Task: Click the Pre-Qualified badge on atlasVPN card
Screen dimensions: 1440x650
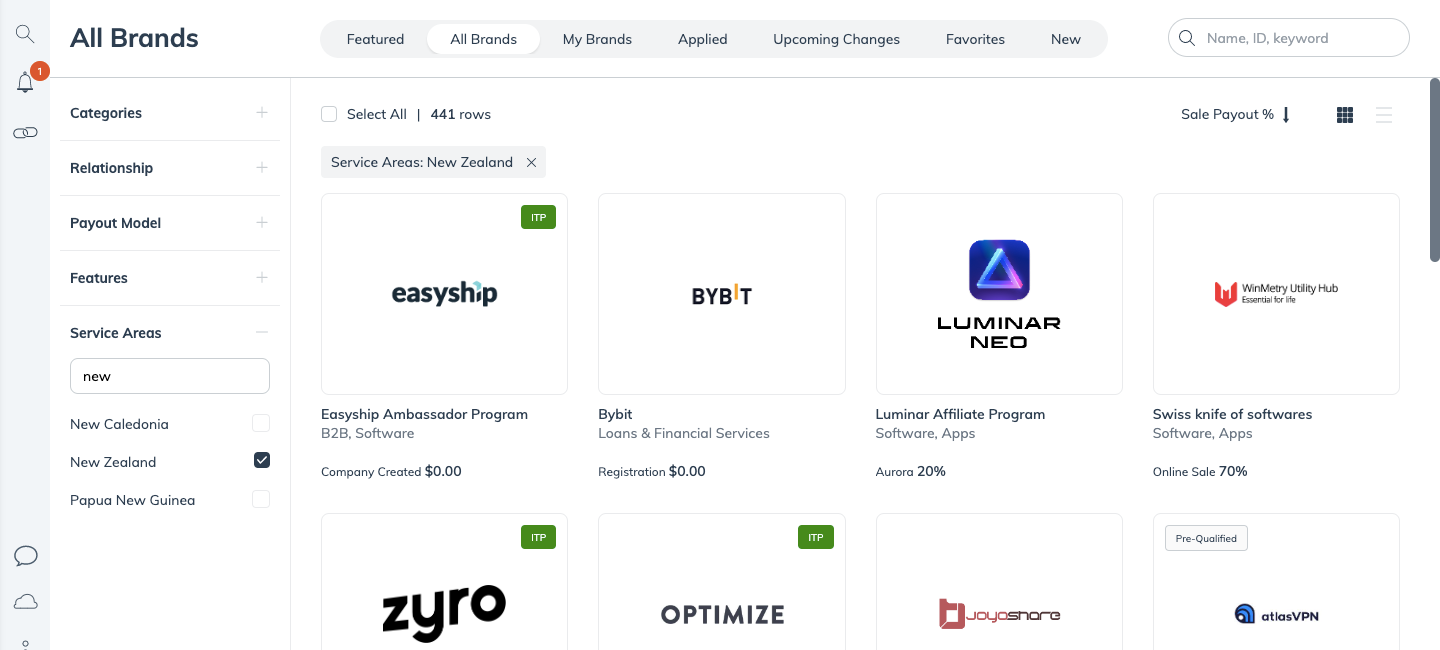Action: coord(1206,538)
